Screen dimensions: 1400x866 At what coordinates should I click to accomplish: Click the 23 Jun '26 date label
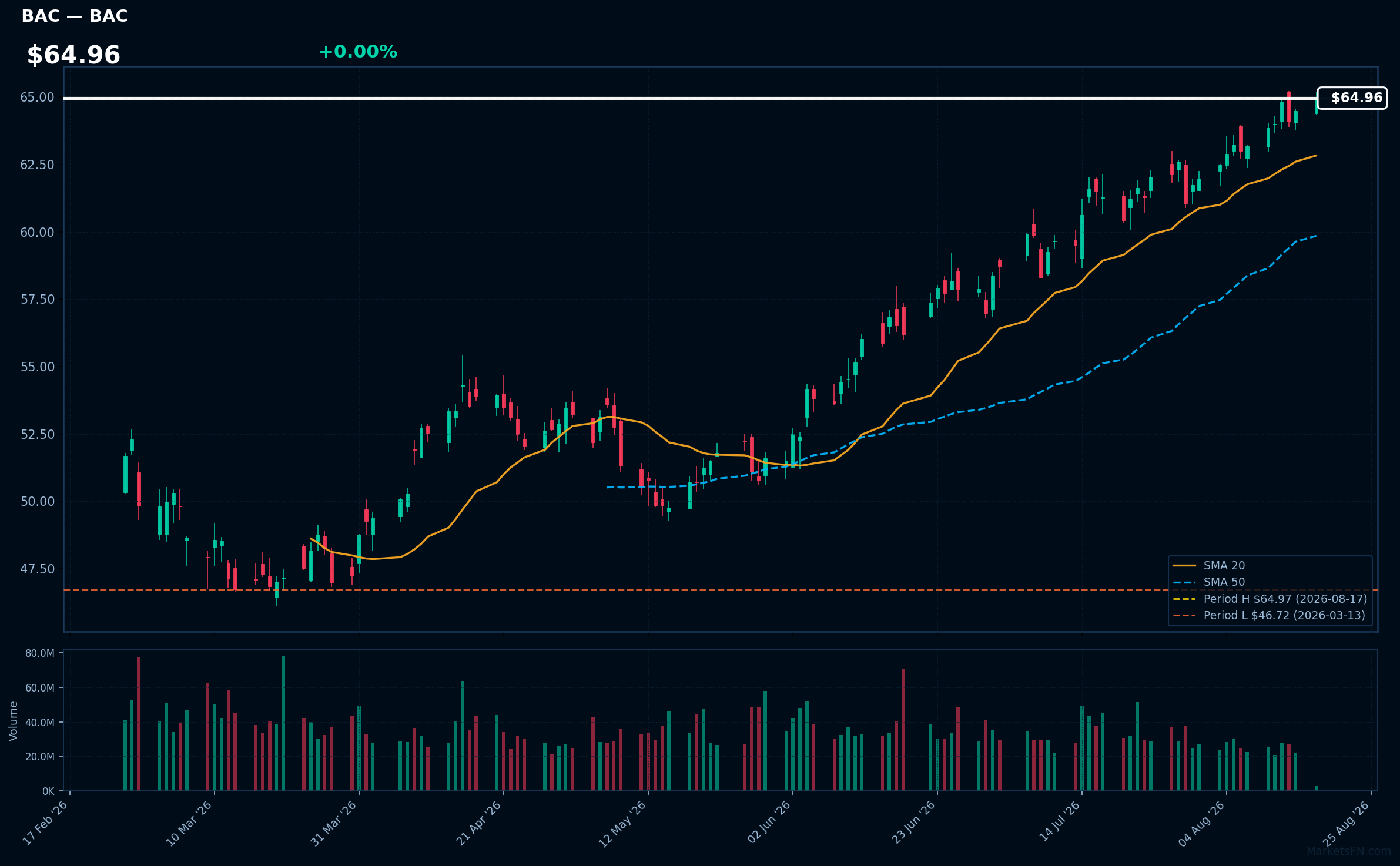pyautogui.click(x=913, y=823)
